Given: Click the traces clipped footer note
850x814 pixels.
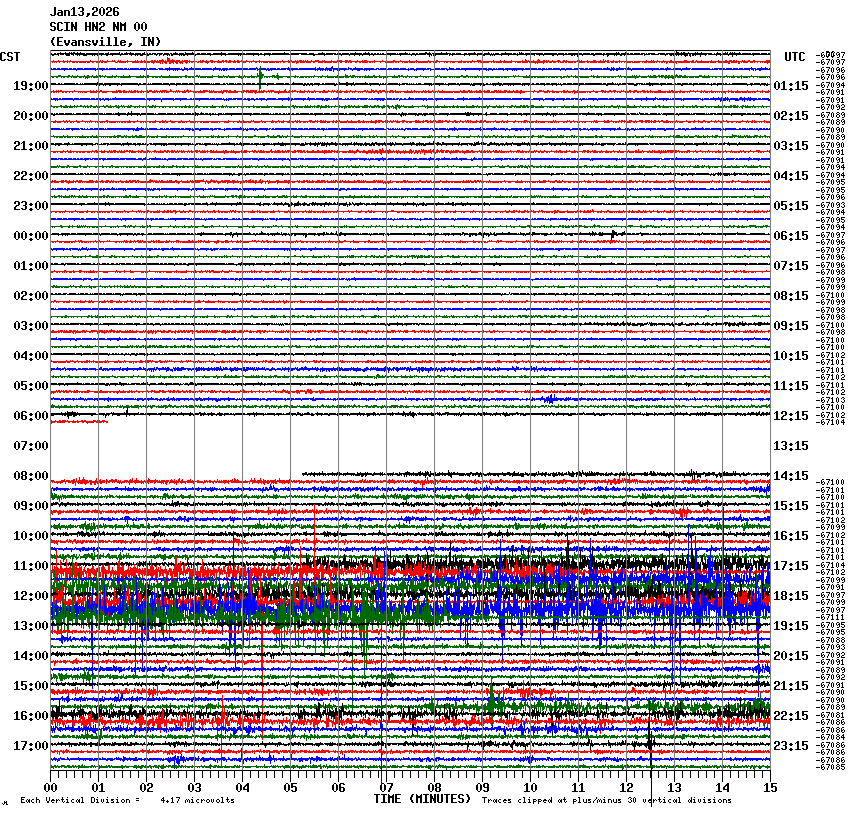Looking at the screenshot, I should [x=606, y=800].
